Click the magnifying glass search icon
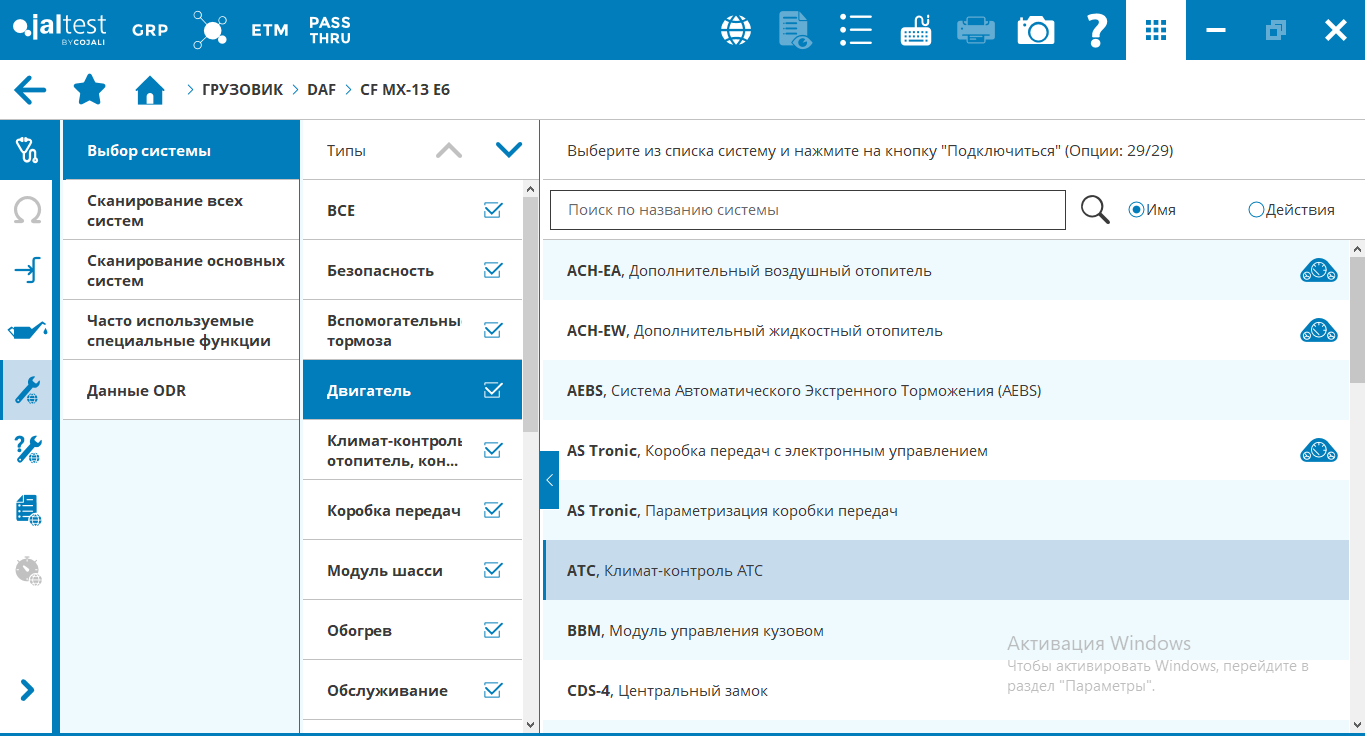Image resolution: width=1365 pixels, height=736 pixels. 1095,210
